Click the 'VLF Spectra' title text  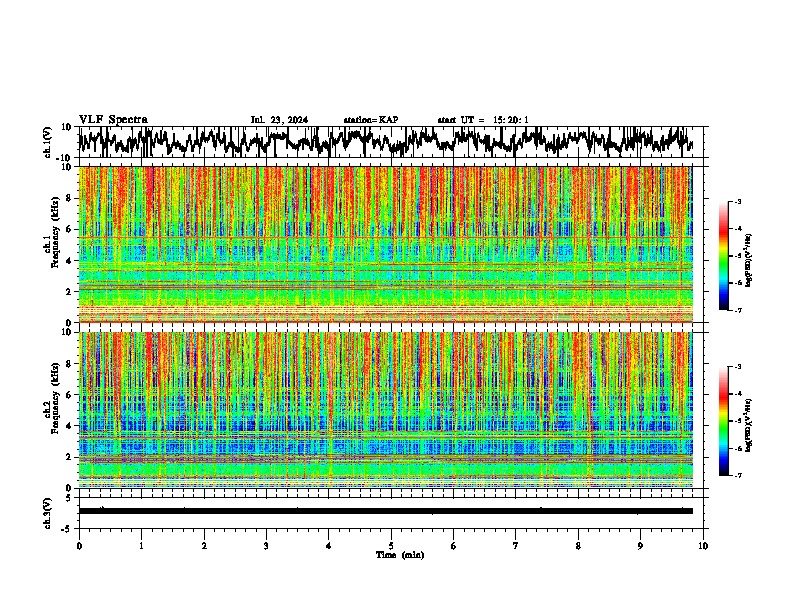point(113,119)
